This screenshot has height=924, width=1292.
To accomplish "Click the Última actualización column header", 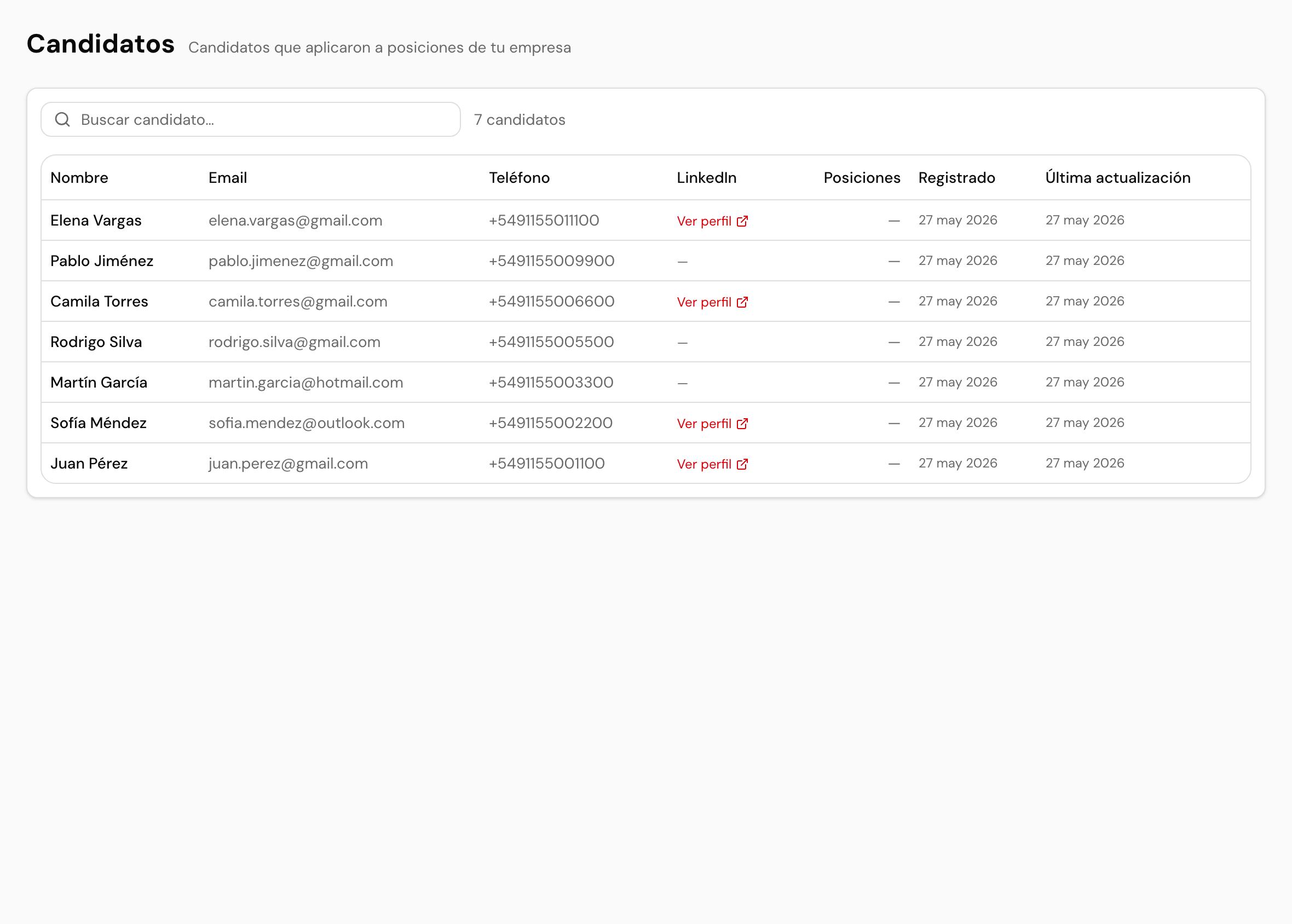I will [x=1118, y=177].
